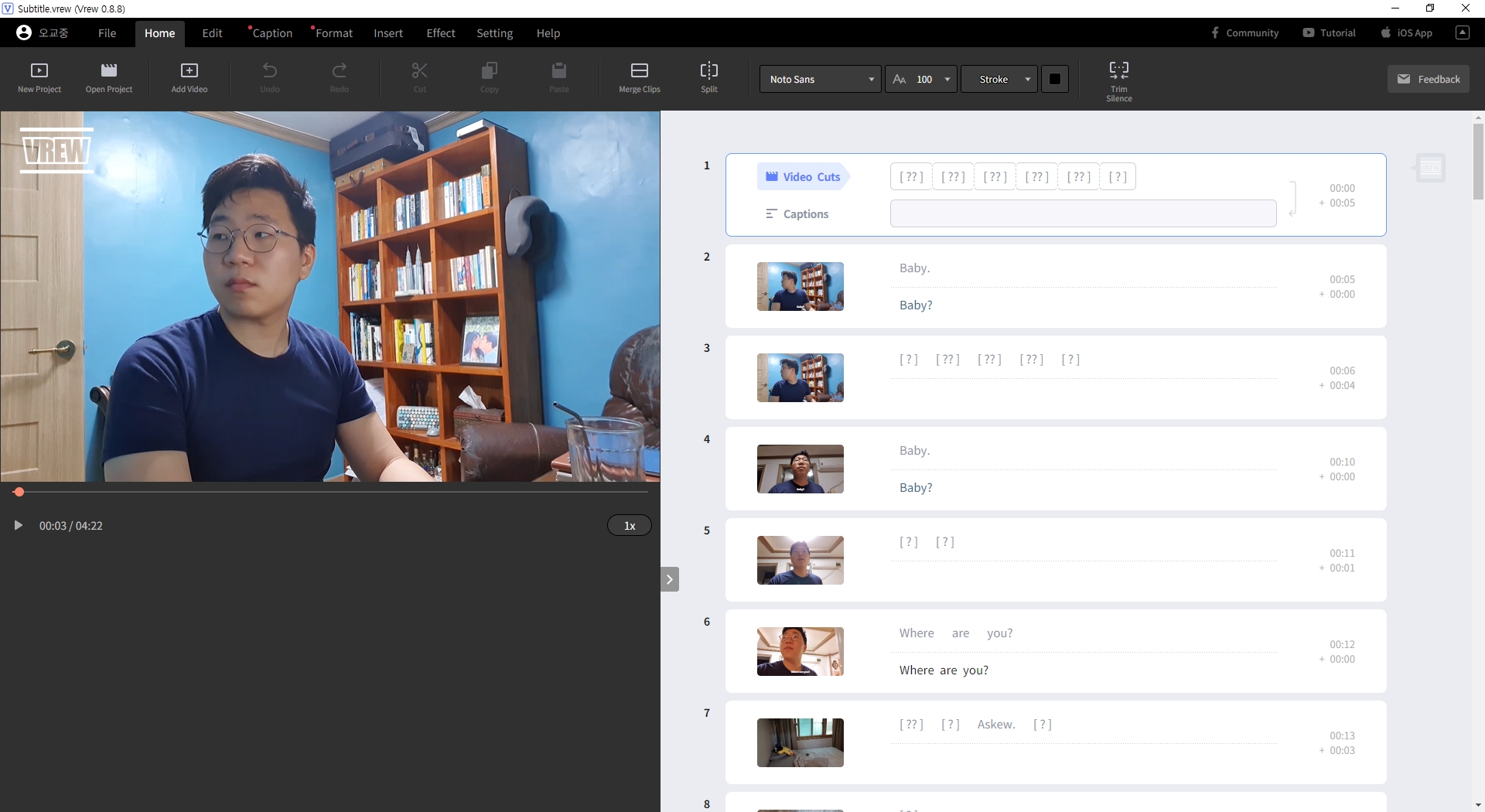Screen dimensions: 1485x812
Task: Click the user account icon
Action: tap(24, 32)
